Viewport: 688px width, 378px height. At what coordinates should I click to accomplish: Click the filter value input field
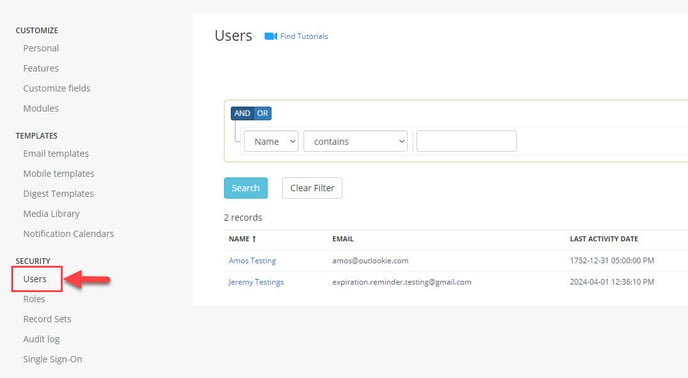pyautogui.click(x=466, y=141)
